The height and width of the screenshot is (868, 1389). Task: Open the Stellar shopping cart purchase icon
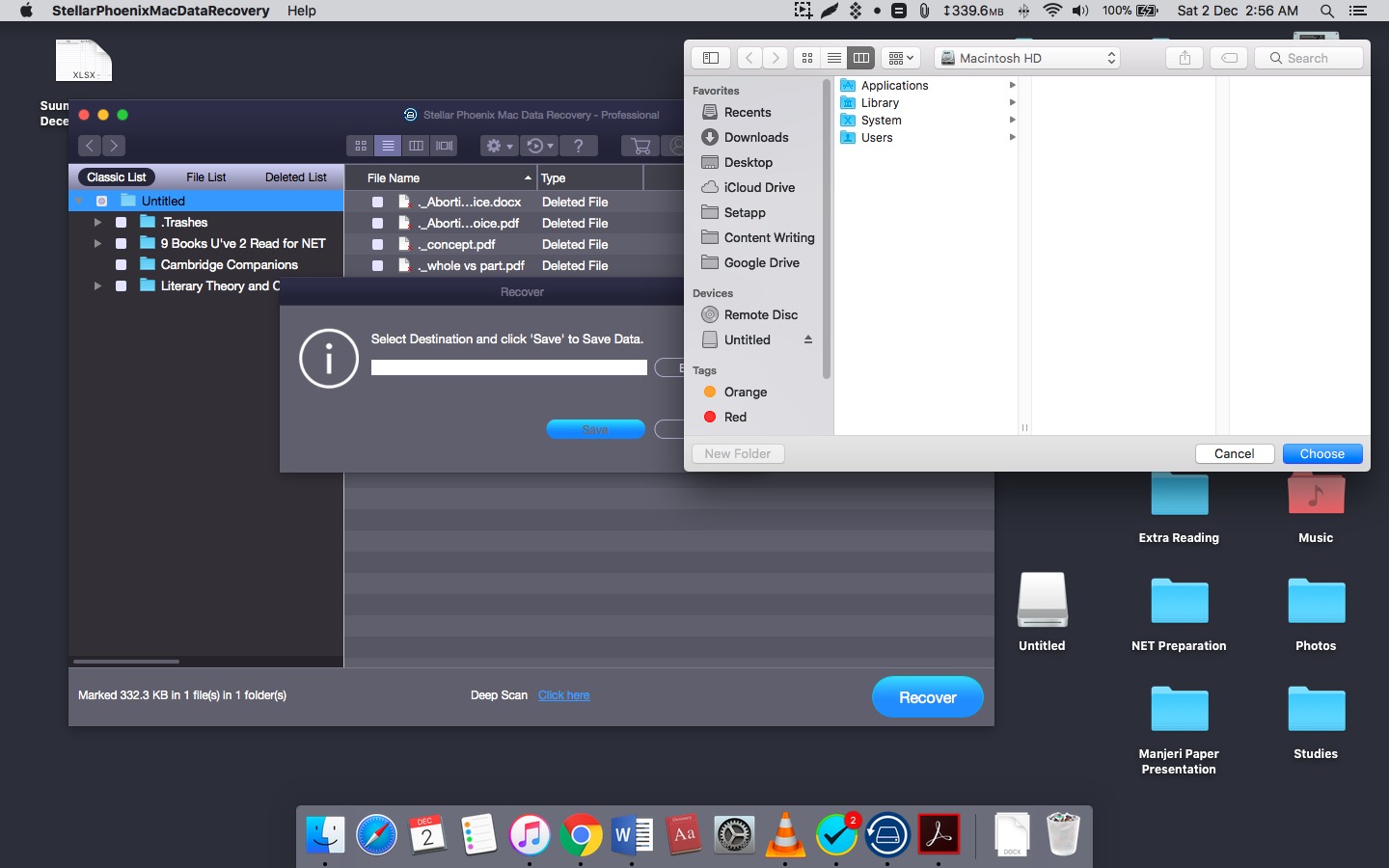pyautogui.click(x=640, y=146)
